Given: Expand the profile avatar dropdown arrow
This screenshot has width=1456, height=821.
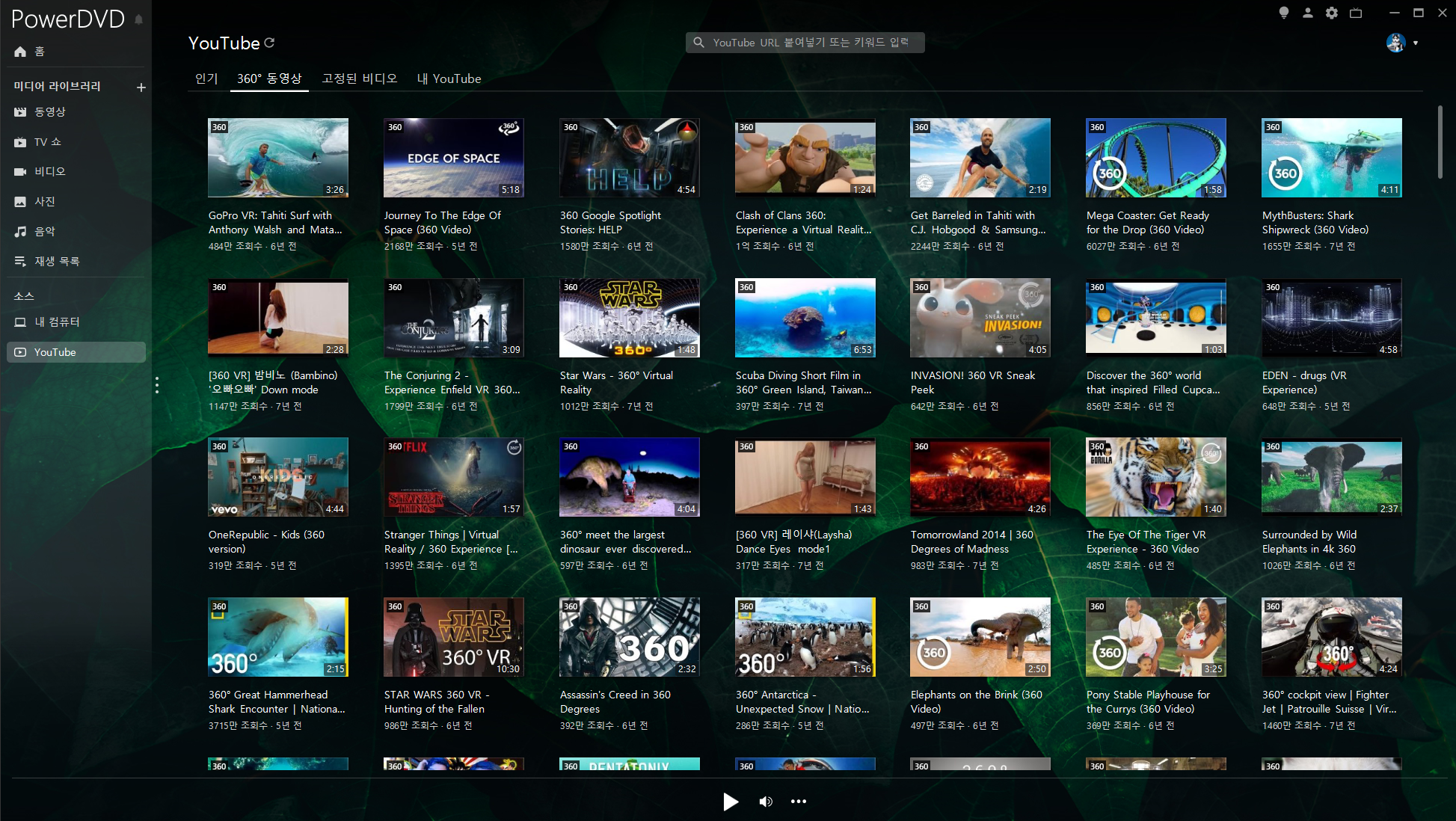Looking at the screenshot, I should click(1416, 43).
